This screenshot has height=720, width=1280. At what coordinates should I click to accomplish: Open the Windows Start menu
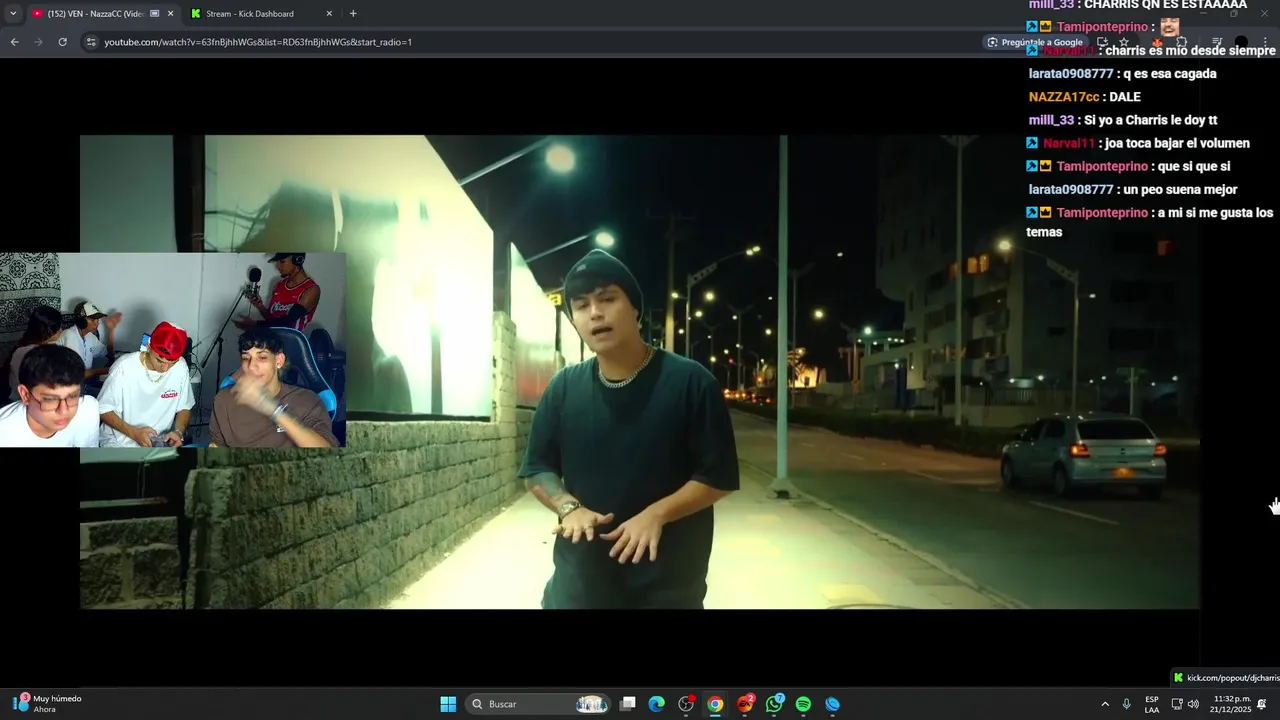448,704
